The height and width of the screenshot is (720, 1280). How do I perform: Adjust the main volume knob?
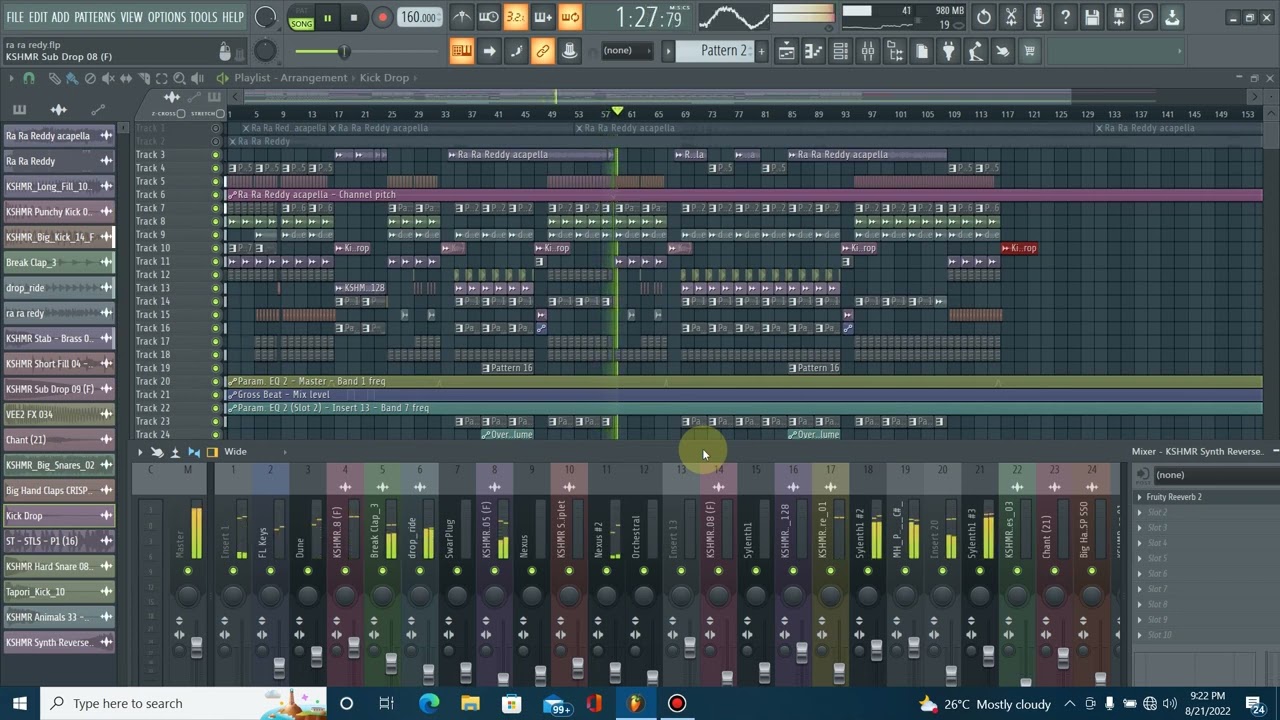pyautogui.click(x=266, y=17)
